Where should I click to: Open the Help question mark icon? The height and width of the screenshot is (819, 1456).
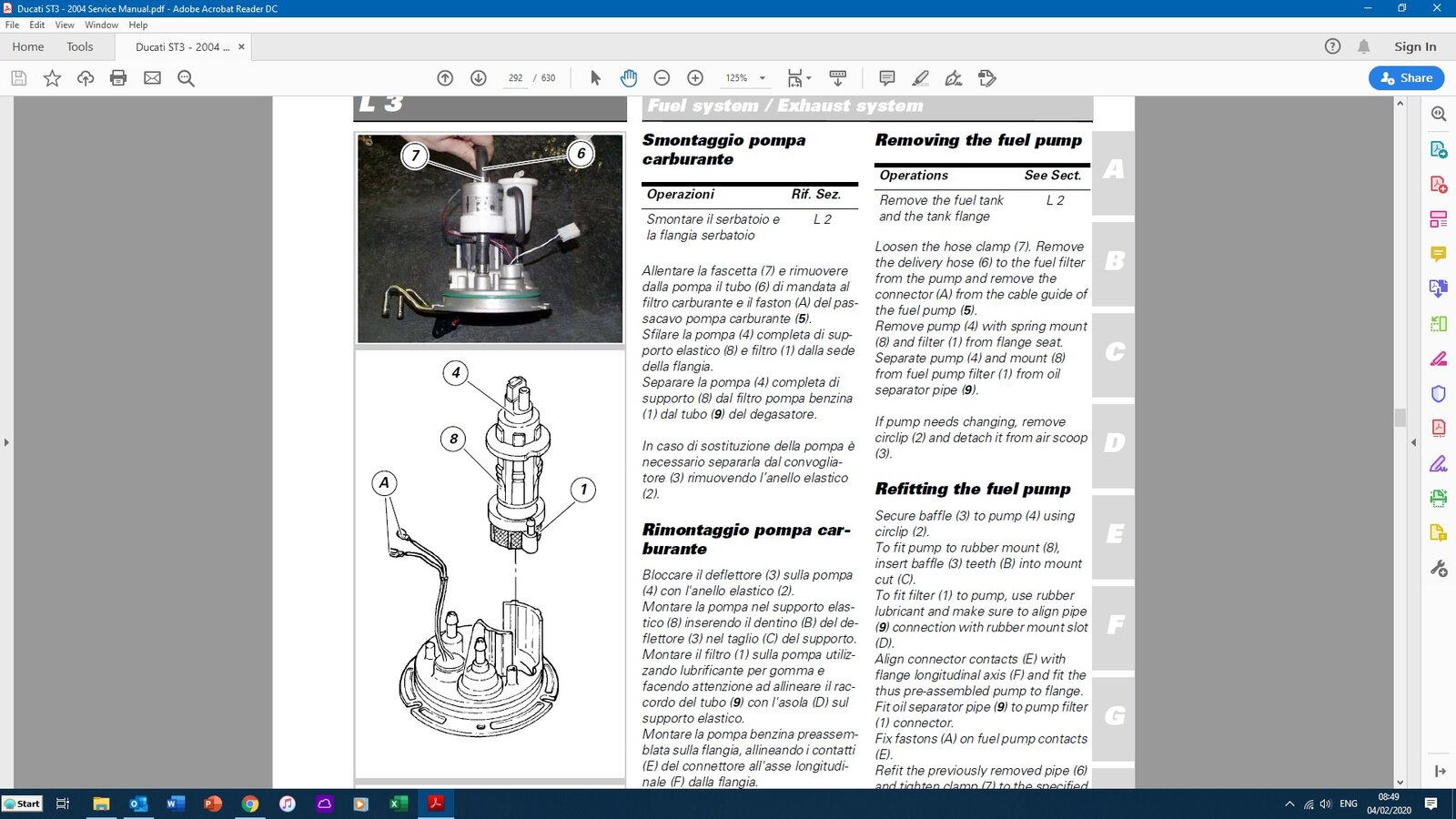click(1332, 46)
